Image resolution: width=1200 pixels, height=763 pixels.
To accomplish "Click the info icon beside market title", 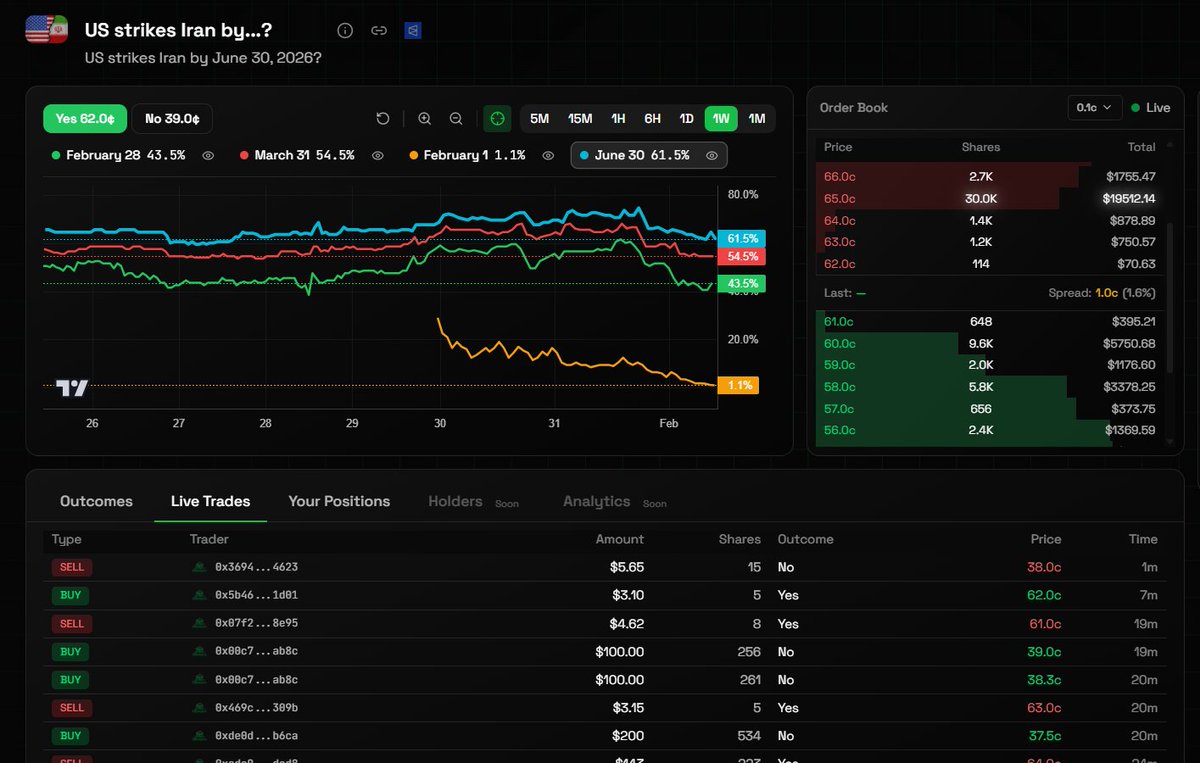I will tap(345, 30).
